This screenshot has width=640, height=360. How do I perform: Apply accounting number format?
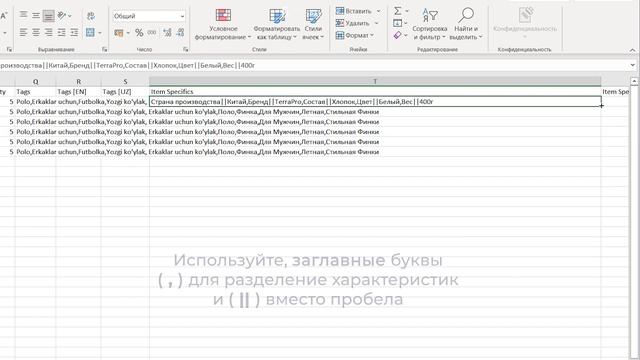pos(118,33)
